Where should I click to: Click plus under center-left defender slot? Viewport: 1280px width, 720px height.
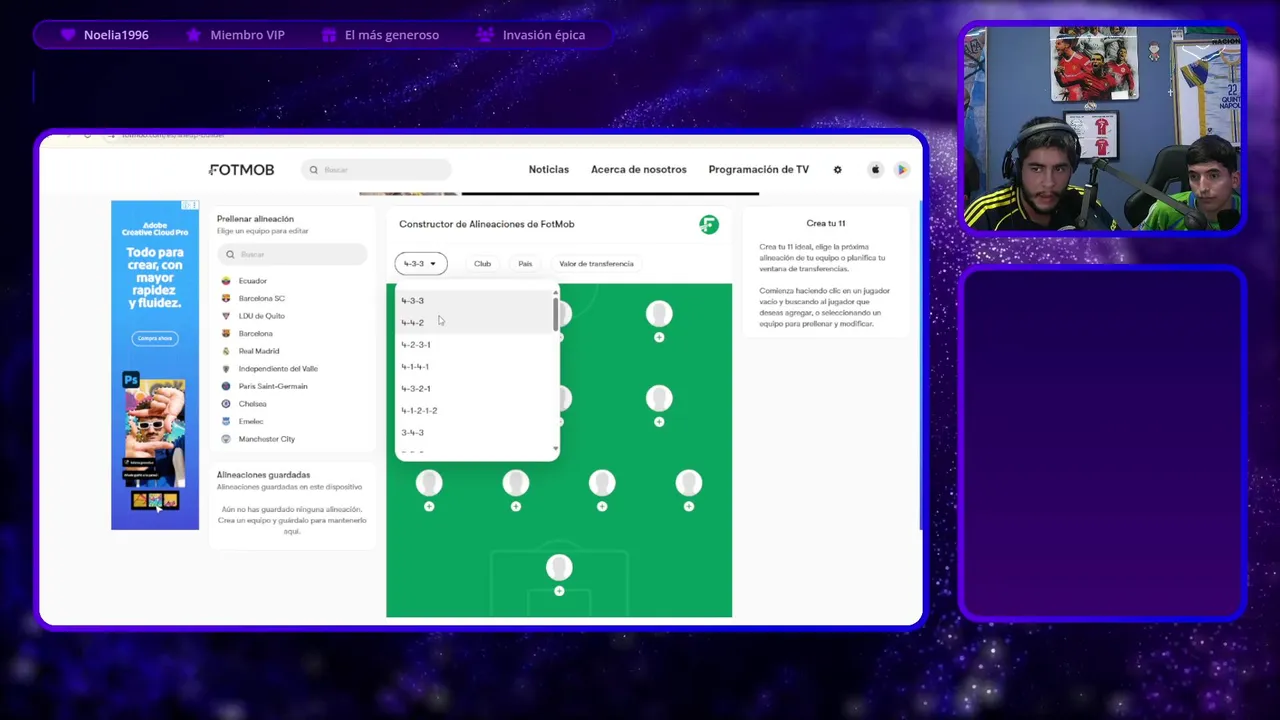(516, 506)
